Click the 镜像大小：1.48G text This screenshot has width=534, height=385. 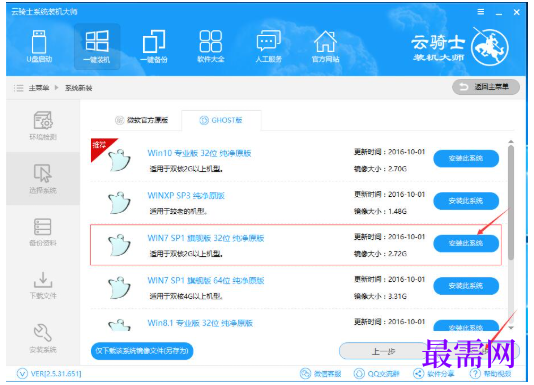[x=380, y=212]
